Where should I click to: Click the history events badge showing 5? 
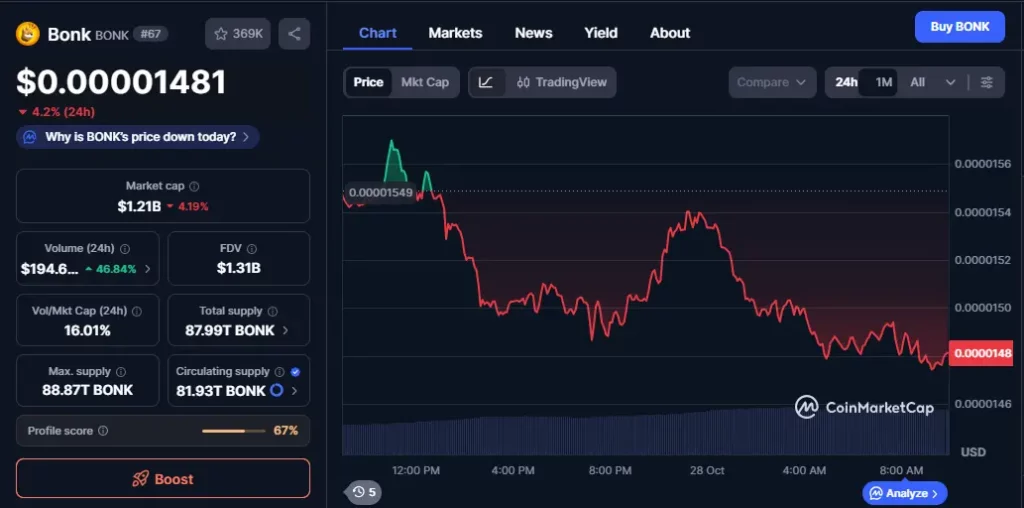coord(363,491)
